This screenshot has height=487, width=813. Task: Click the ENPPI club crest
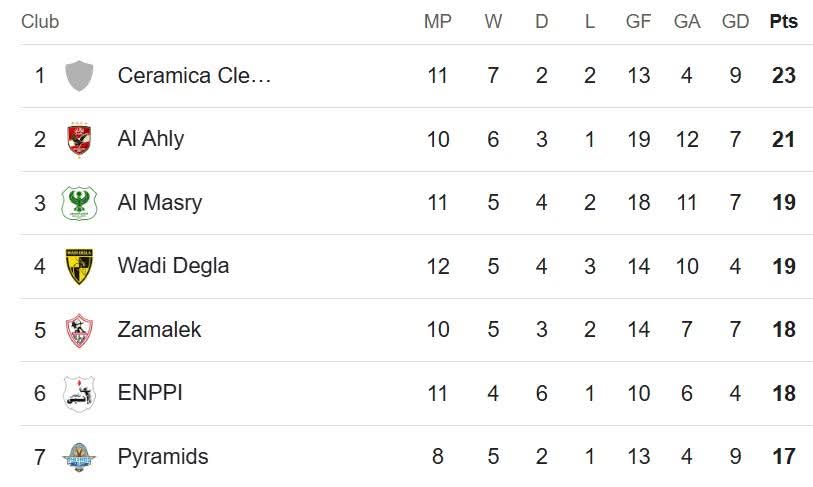(79, 393)
